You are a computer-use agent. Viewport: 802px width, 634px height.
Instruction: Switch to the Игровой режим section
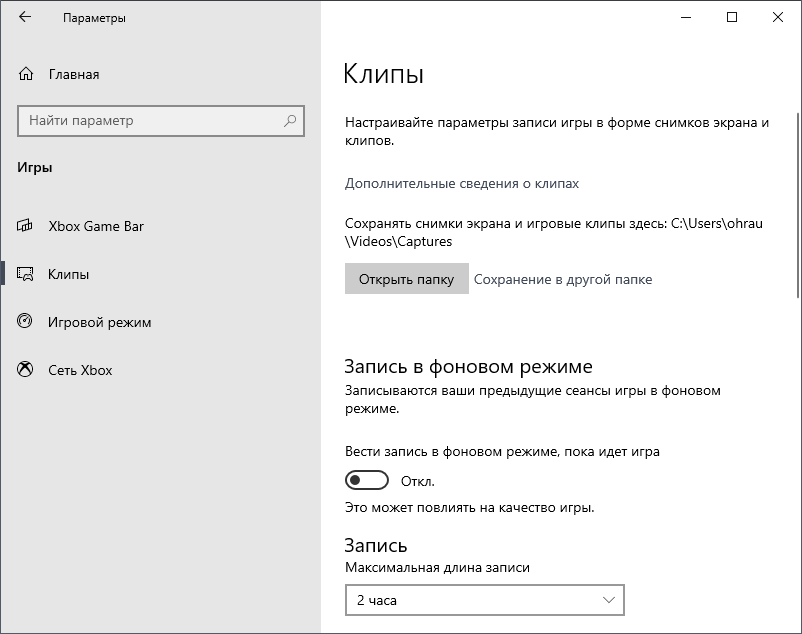tap(100, 322)
